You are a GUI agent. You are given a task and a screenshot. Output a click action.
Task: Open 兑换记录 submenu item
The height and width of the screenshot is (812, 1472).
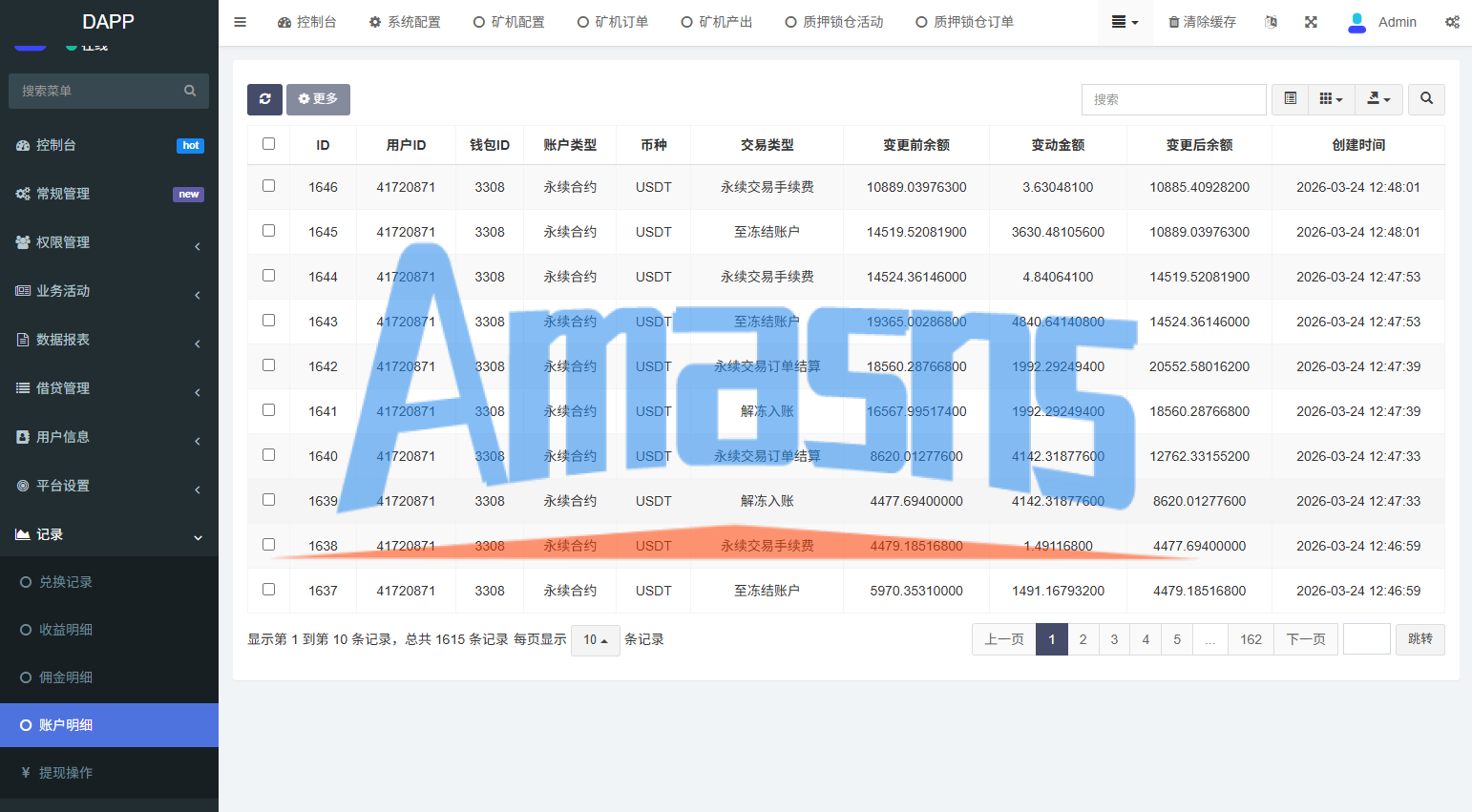(109, 582)
